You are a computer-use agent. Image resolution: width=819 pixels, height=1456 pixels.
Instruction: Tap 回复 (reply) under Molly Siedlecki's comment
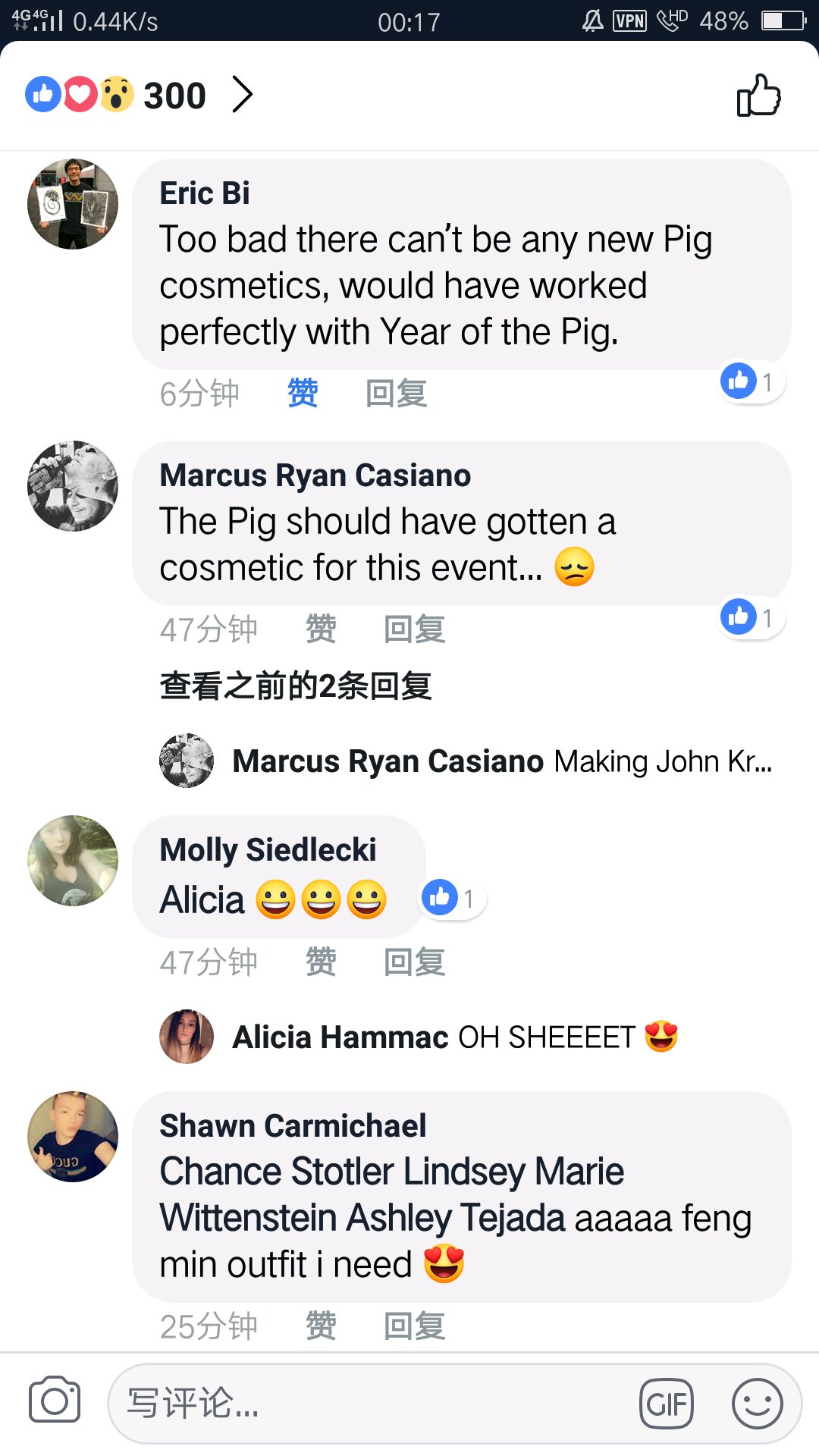coord(414,962)
